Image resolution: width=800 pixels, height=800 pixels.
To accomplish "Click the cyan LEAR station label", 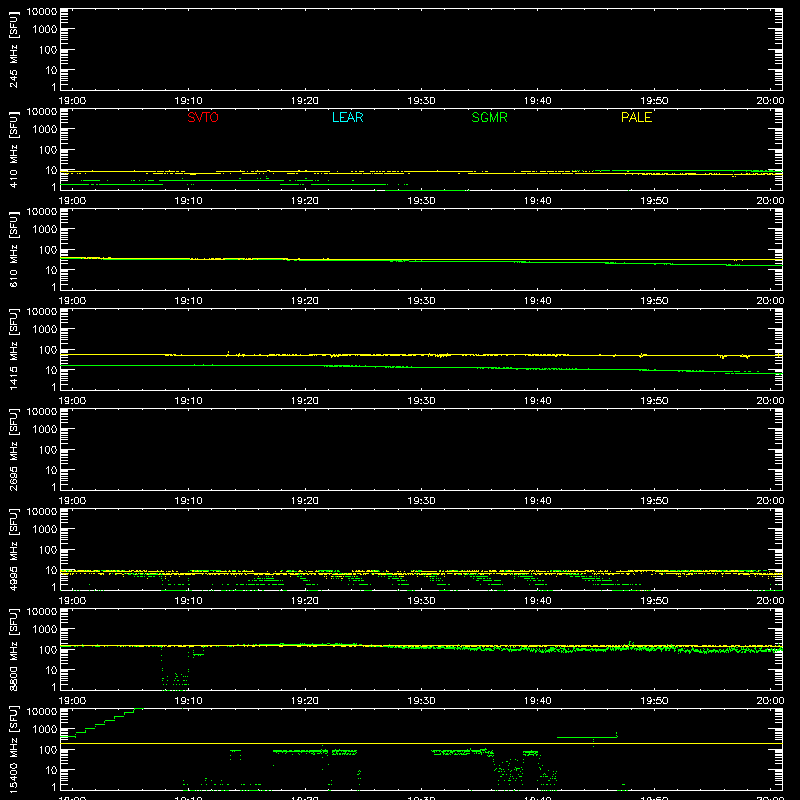I will [x=347, y=117].
